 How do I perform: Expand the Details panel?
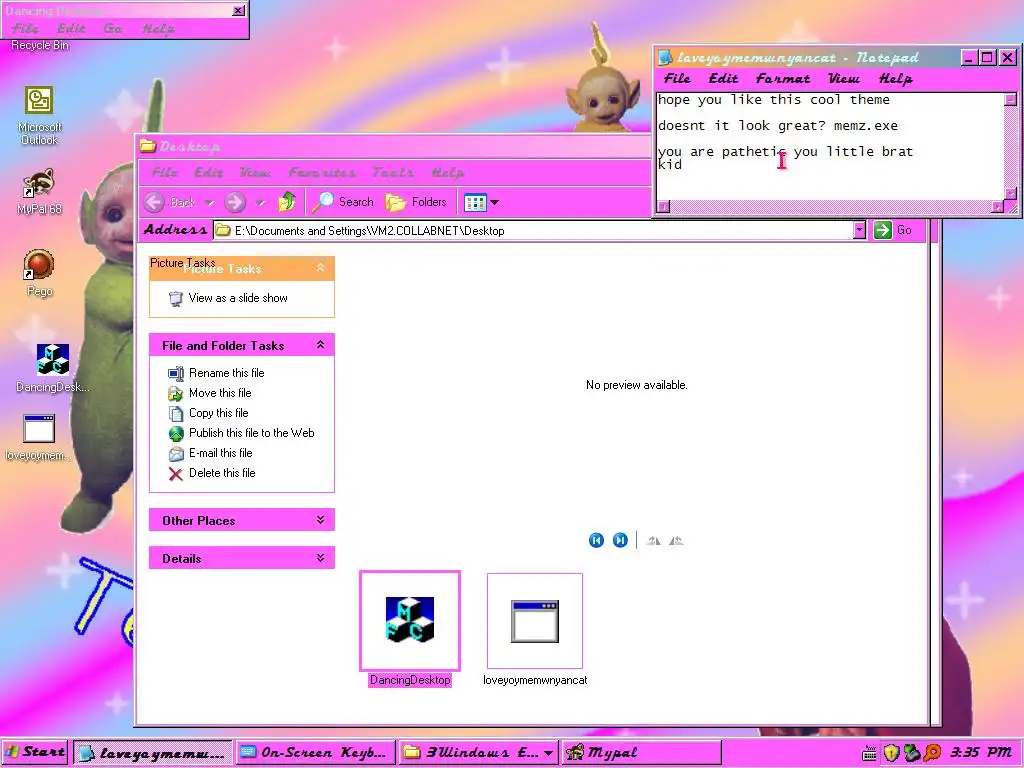pyautogui.click(x=320, y=558)
